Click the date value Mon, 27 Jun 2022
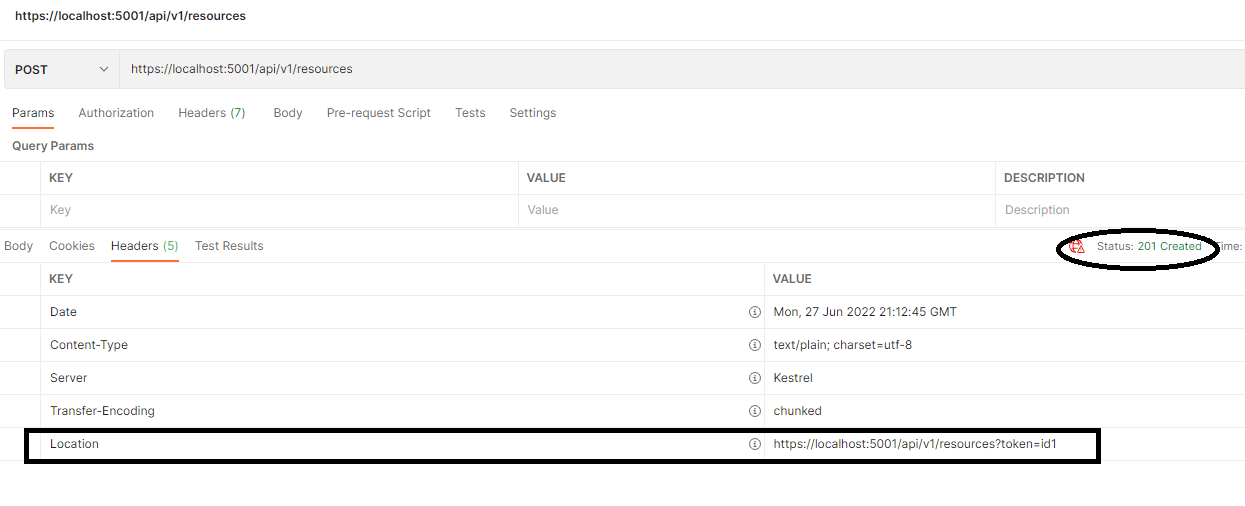Screen dimensions: 1245x506 click(865, 312)
